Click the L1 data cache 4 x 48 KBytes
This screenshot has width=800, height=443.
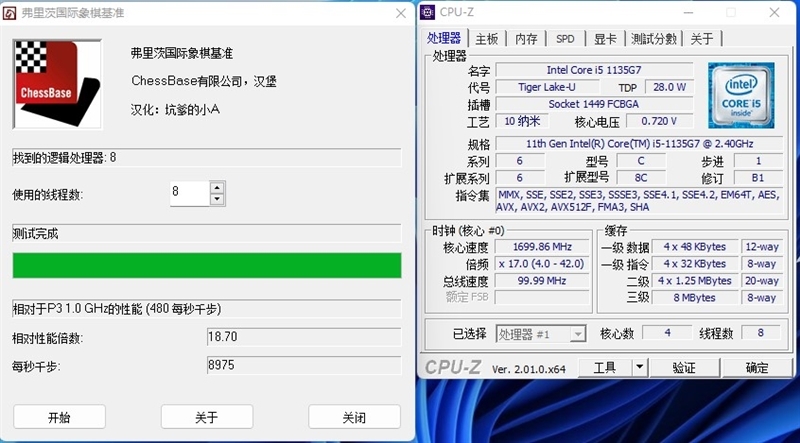coord(695,247)
